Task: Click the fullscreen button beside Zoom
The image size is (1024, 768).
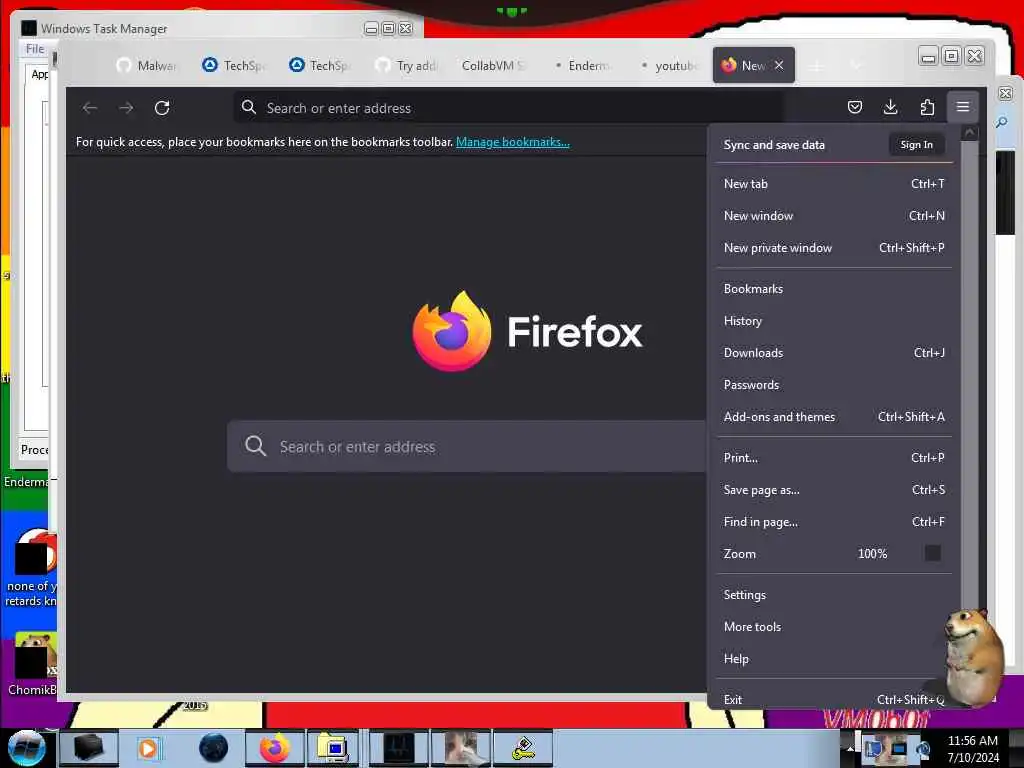Action: coord(933,554)
